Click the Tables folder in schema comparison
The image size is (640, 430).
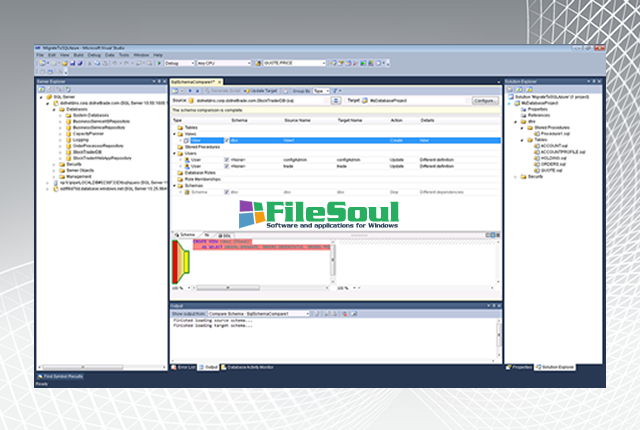[x=186, y=129]
